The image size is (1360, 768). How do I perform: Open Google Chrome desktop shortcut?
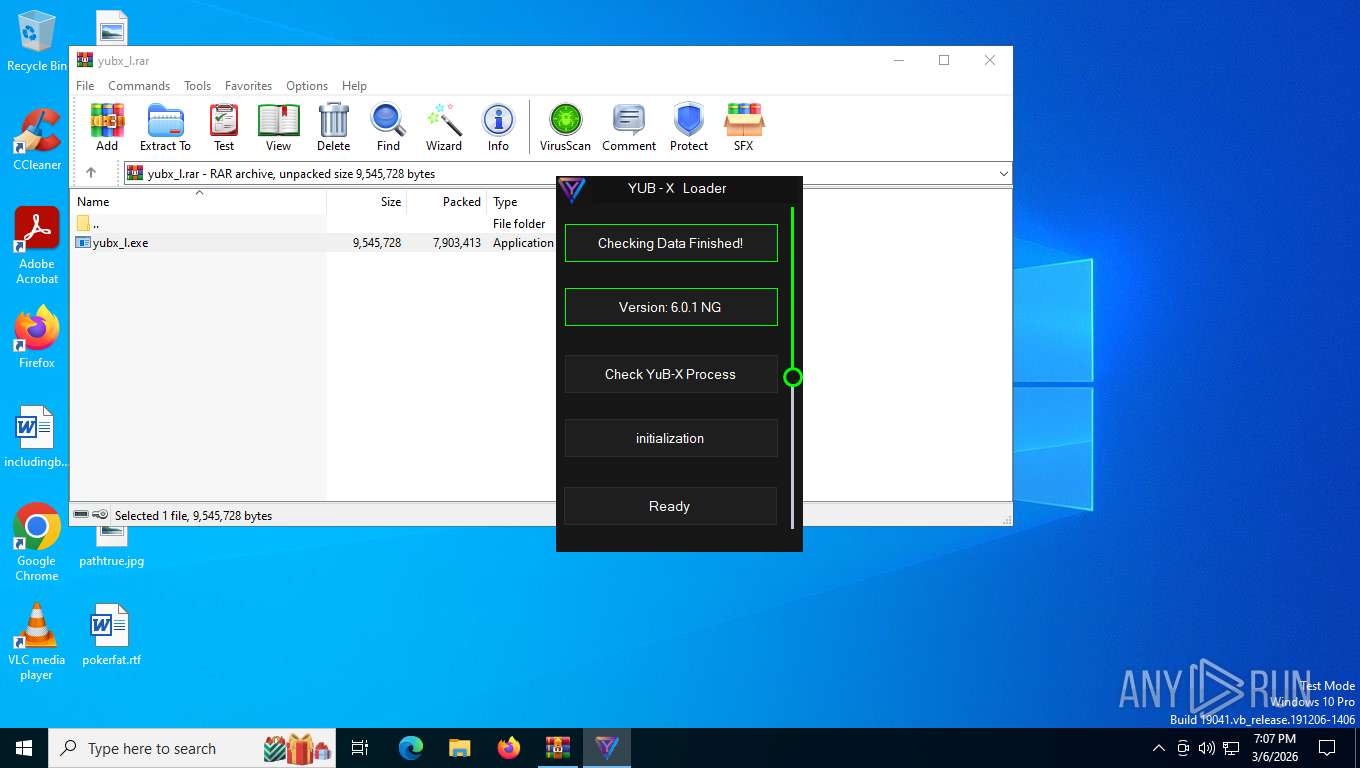click(x=37, y=543)
